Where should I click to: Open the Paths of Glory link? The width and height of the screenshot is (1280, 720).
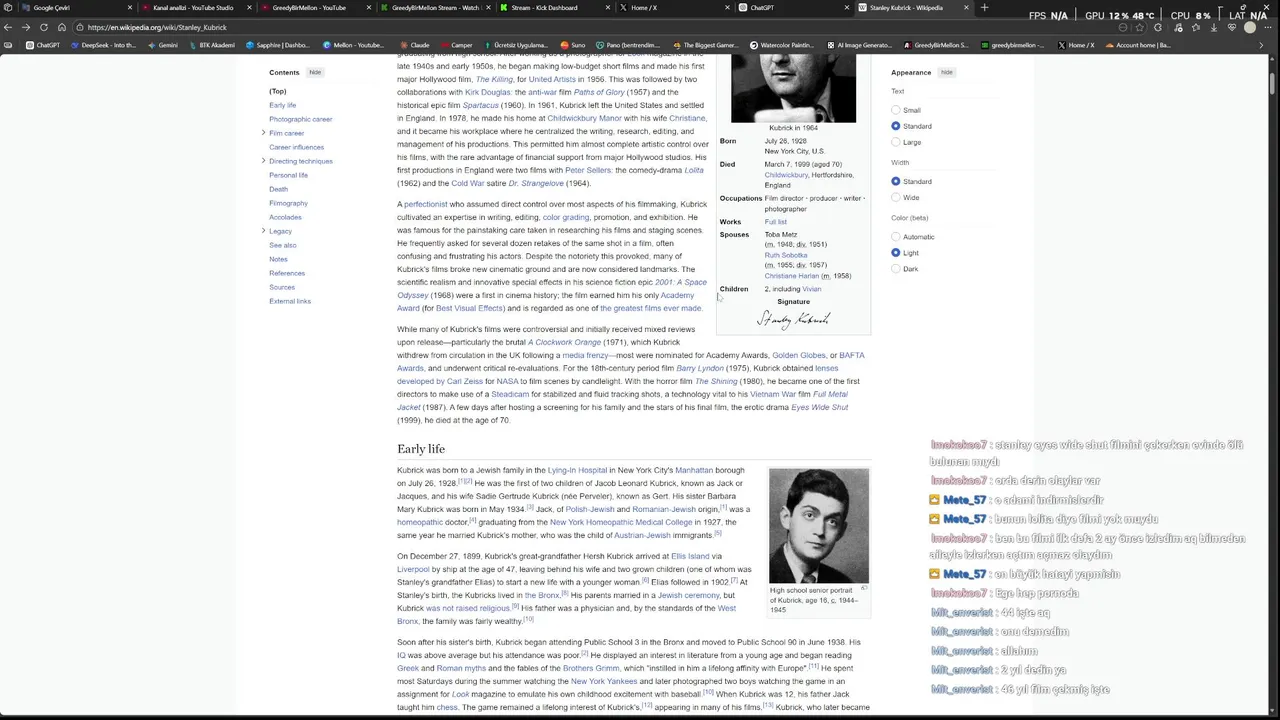pos(599,92)
